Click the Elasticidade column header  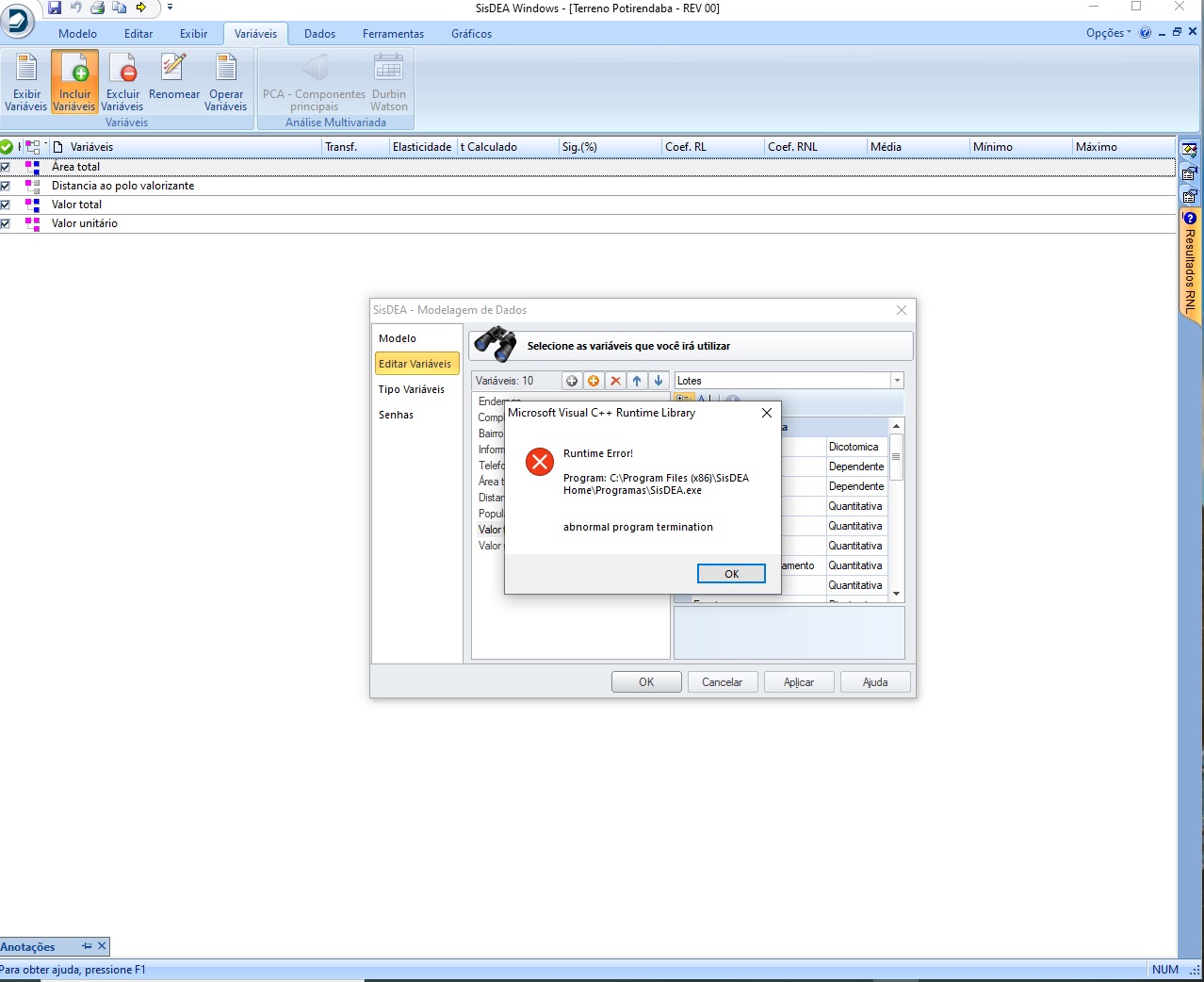click(422, 147)
